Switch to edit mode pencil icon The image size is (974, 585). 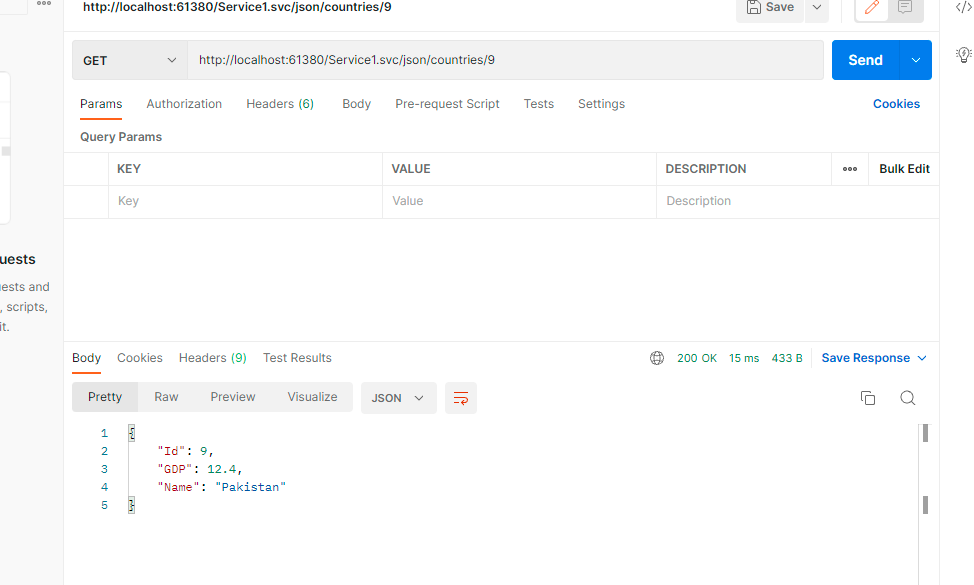pos(872,8)
